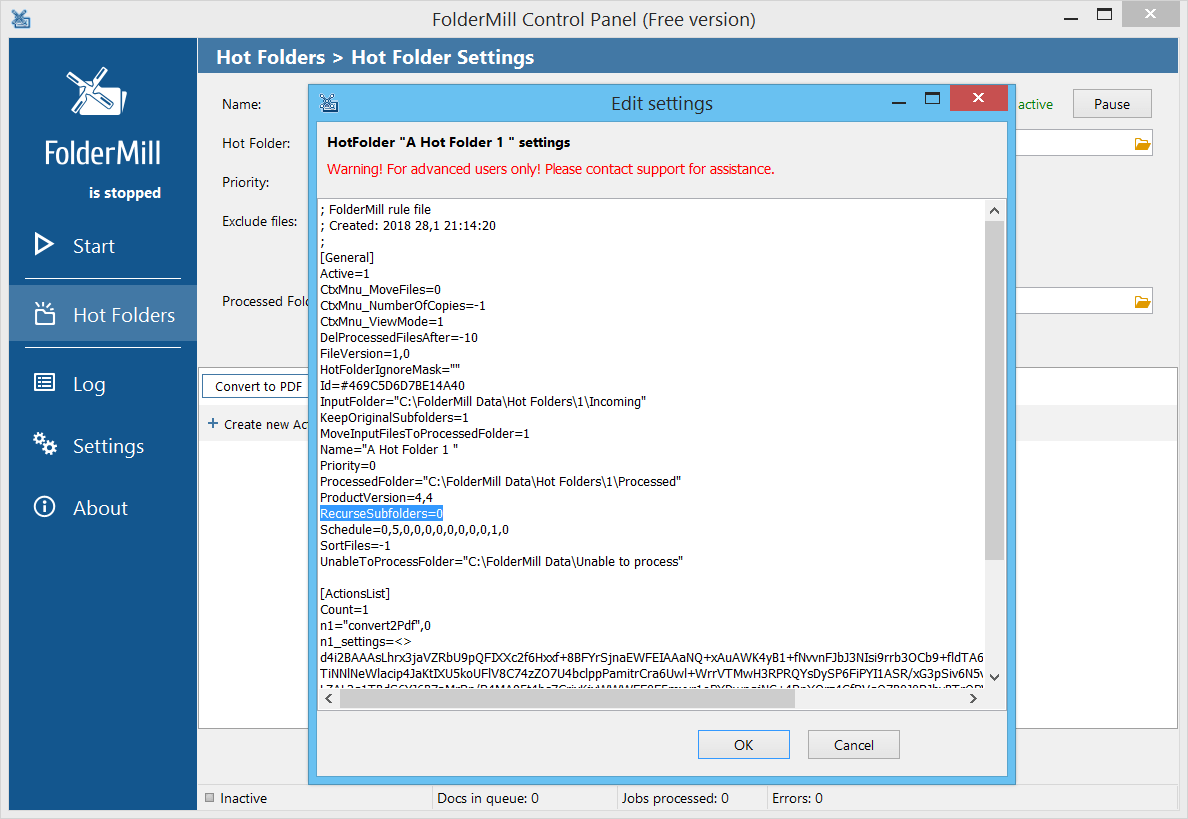Viewport: 1188px width, 819px height.
Task: Click the HotFolderIgnoreMask line
Action: (x=389, y=370)
